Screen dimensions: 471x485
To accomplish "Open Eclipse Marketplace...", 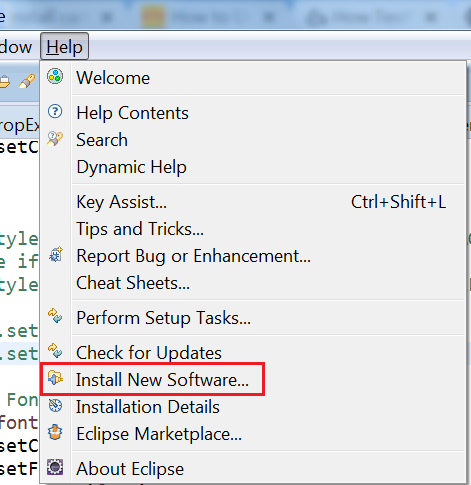I will pos(252,434).
